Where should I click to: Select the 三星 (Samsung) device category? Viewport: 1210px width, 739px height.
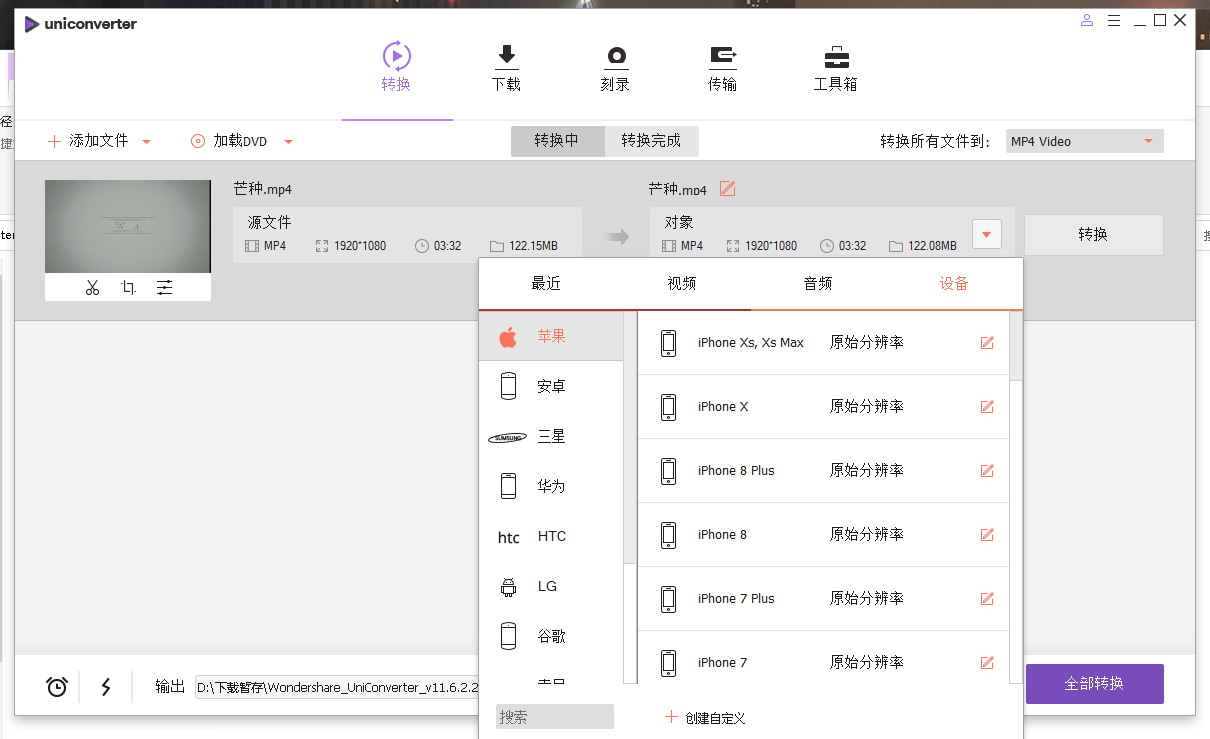[x=551, y=436]
